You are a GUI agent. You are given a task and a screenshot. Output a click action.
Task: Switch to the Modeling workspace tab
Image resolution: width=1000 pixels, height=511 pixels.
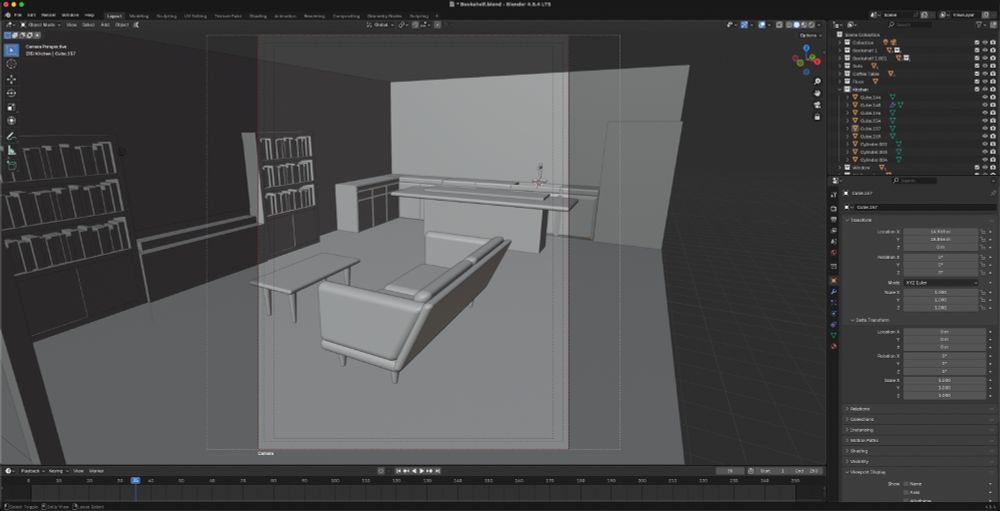point(138,15)
